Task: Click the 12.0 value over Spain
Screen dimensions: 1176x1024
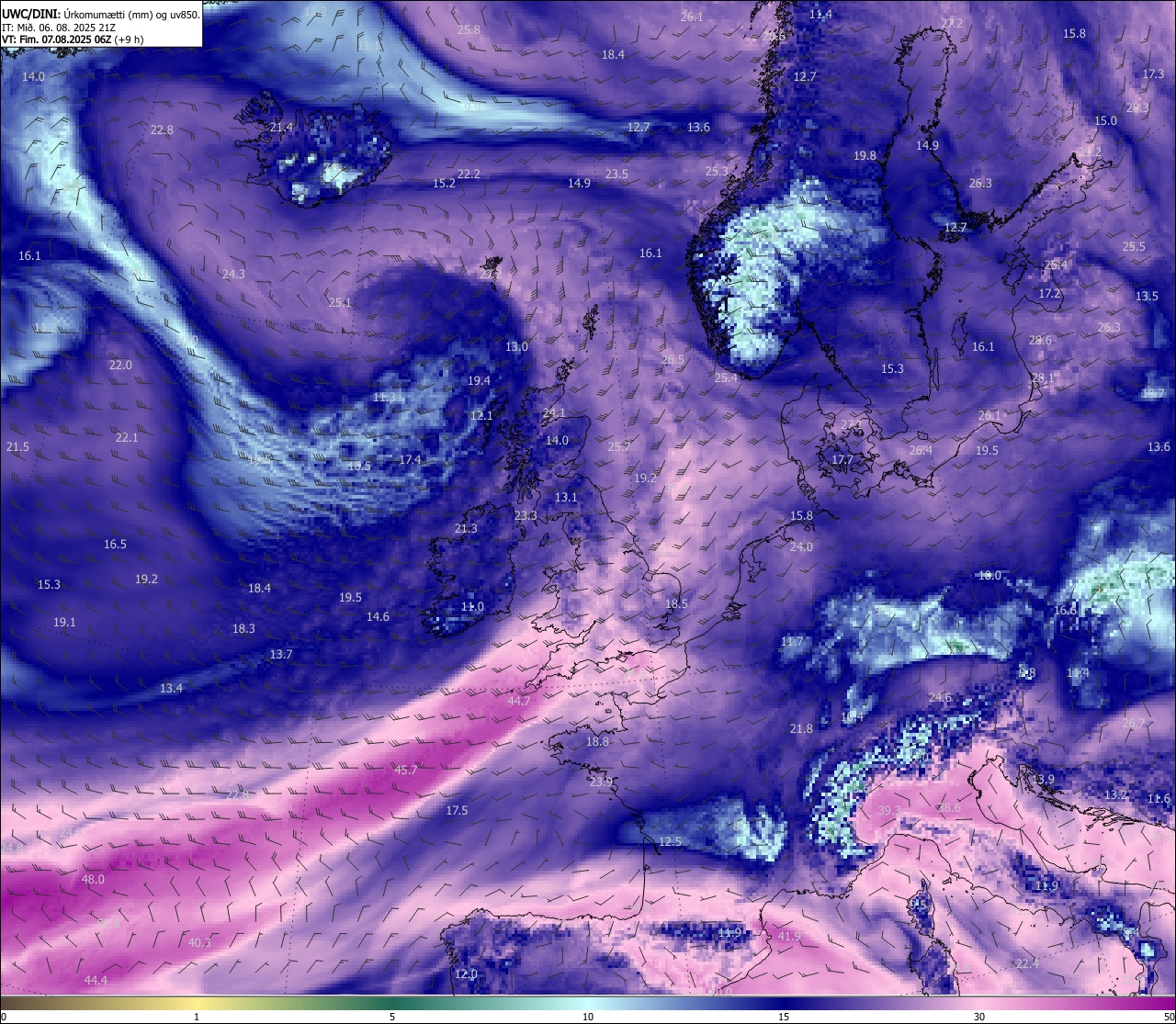Action: 466,974
